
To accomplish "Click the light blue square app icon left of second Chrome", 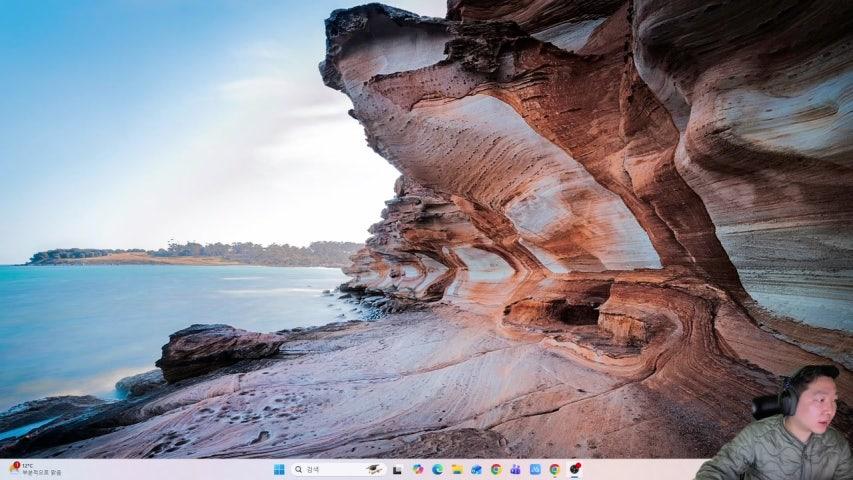I will click(535, 469).
